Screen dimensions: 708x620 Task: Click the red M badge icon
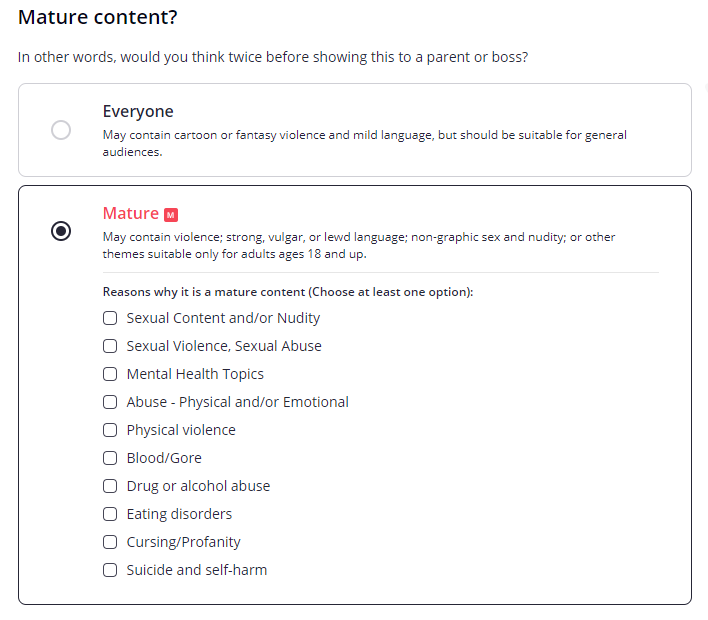click(x=171, y=214)
